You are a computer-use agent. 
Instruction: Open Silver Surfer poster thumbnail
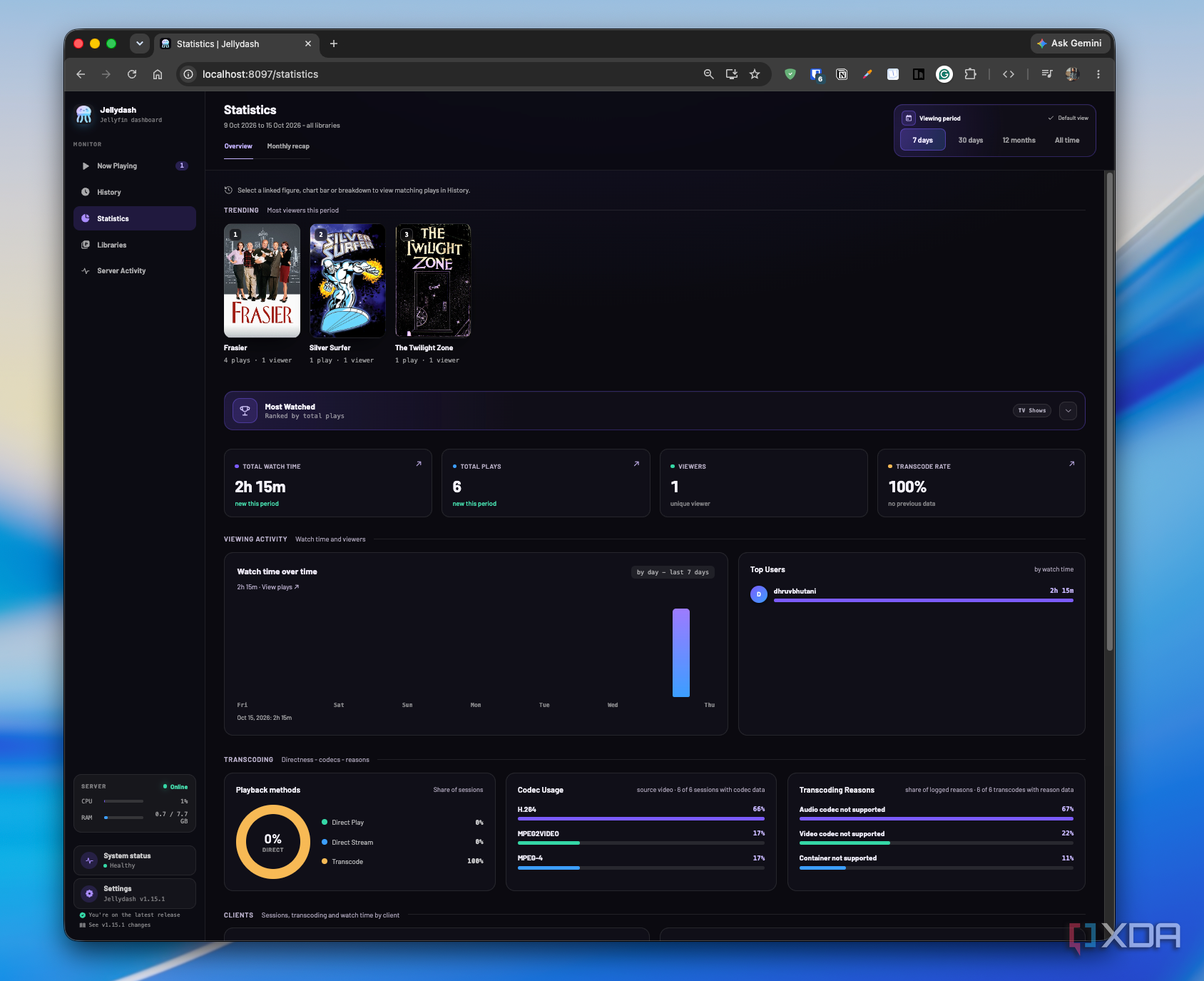[347, 280]
